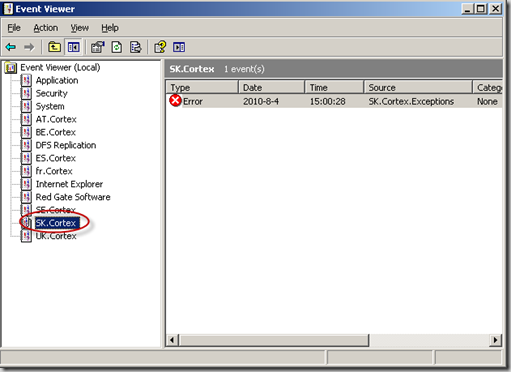Click the Refresh toolbar icon
This screenshot has height=372, width=511.
click(117, 47)
